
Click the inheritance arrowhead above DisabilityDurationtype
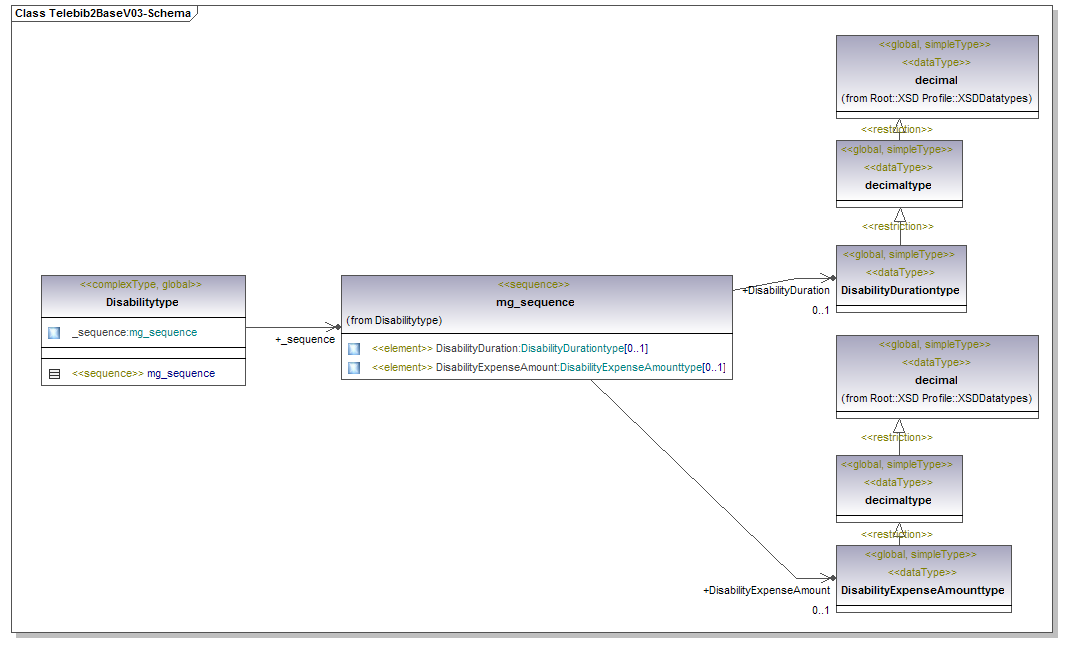pyautogui.click(x=899, y=215)
